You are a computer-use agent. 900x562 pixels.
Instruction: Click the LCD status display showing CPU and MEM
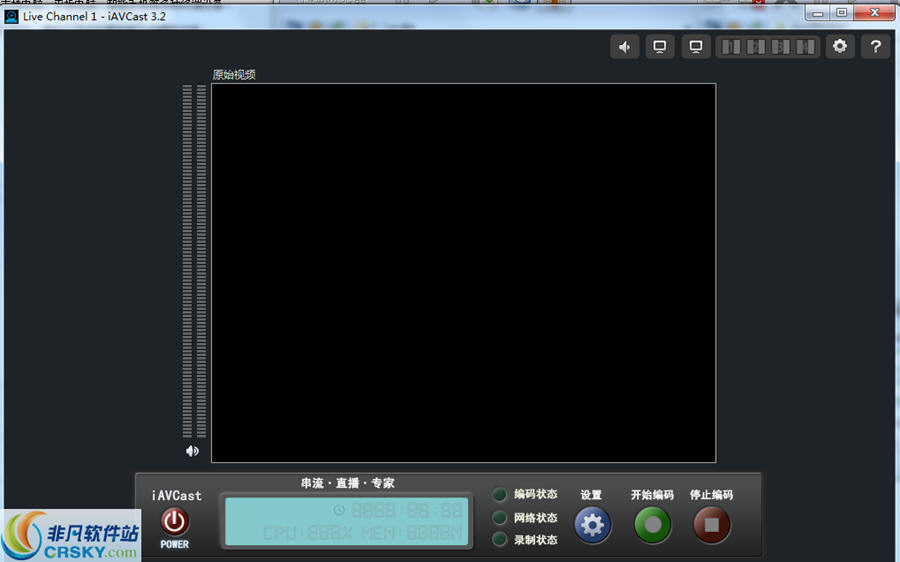coord(347,521)
